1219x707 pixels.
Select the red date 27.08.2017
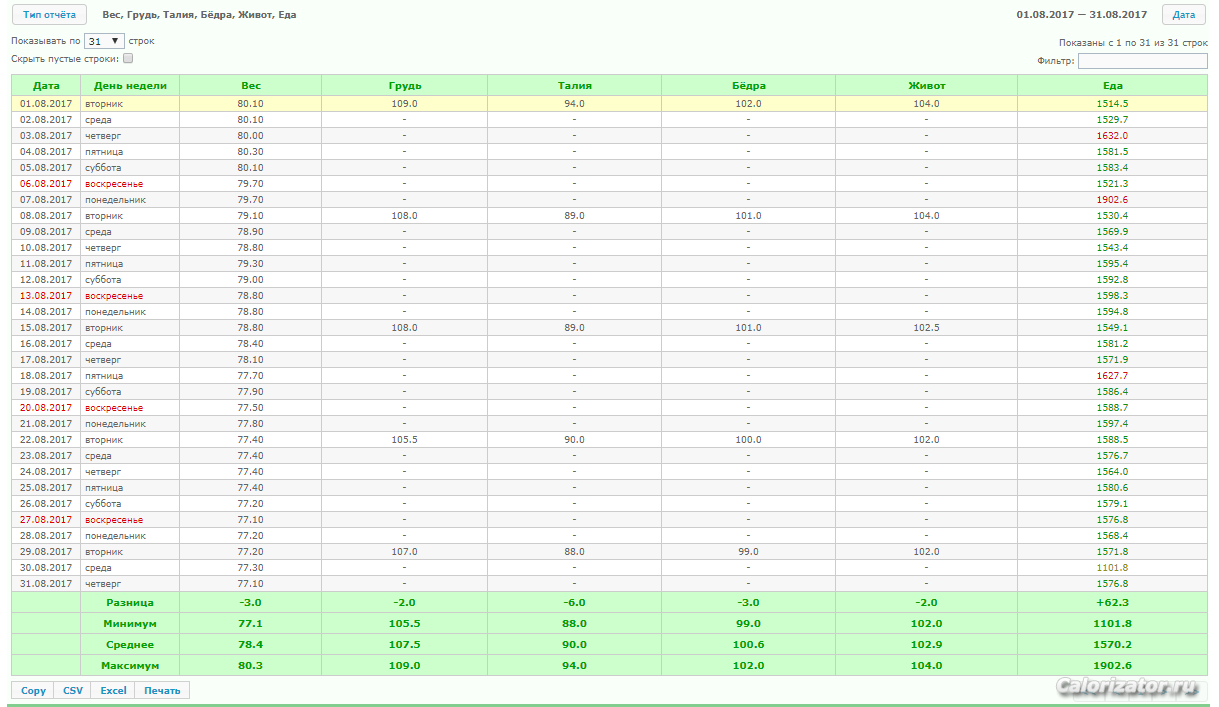pyautogui.click(x=46, y=519)
